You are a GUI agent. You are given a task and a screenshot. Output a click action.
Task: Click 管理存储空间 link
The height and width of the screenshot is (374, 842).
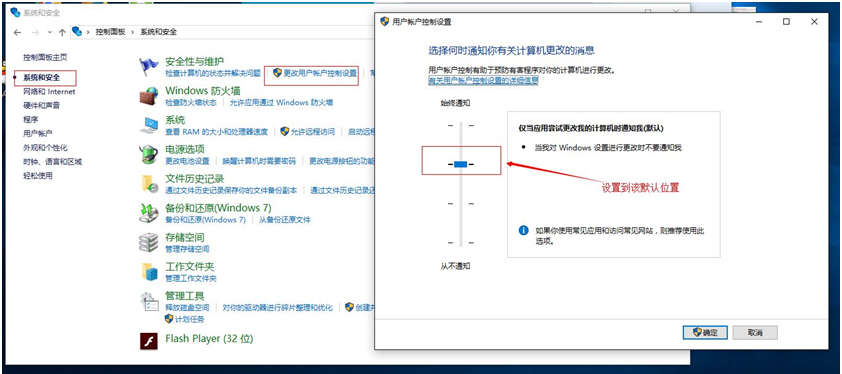point(187,249)
